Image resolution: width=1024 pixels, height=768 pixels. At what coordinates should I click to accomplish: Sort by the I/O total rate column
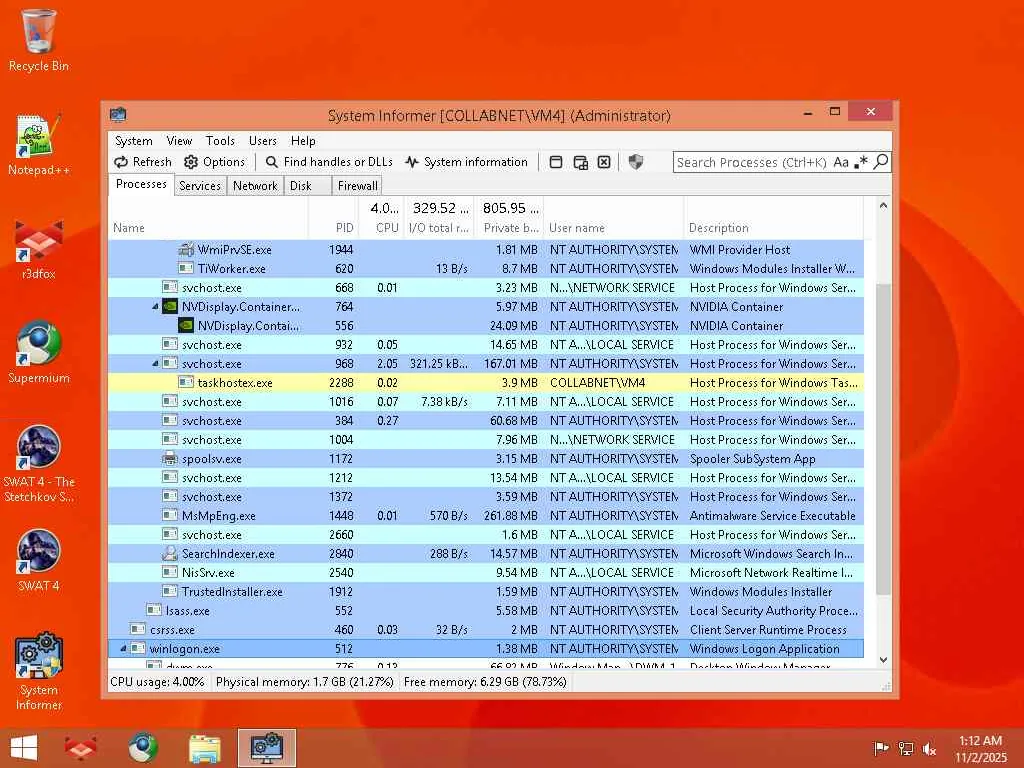pyautogui.click(x=439, y=219)
